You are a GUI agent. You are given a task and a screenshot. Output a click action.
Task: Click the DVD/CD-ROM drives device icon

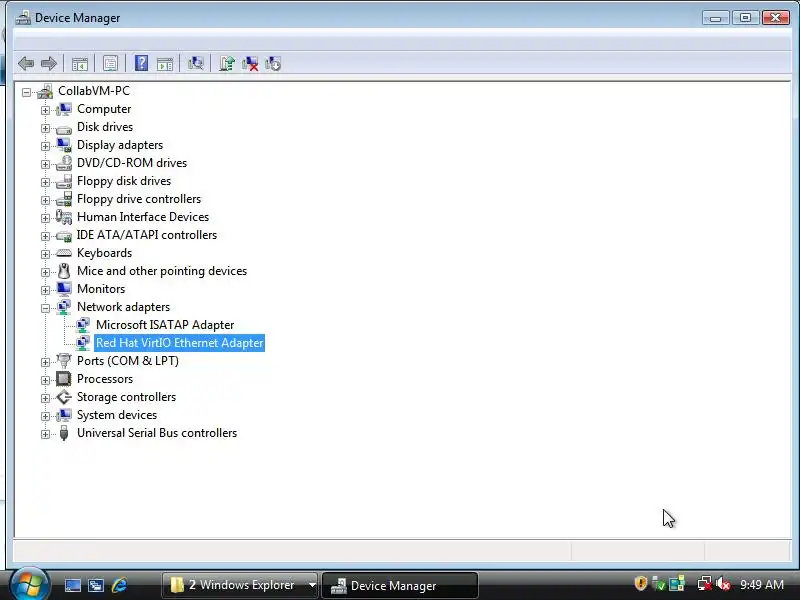coord(64,163)
